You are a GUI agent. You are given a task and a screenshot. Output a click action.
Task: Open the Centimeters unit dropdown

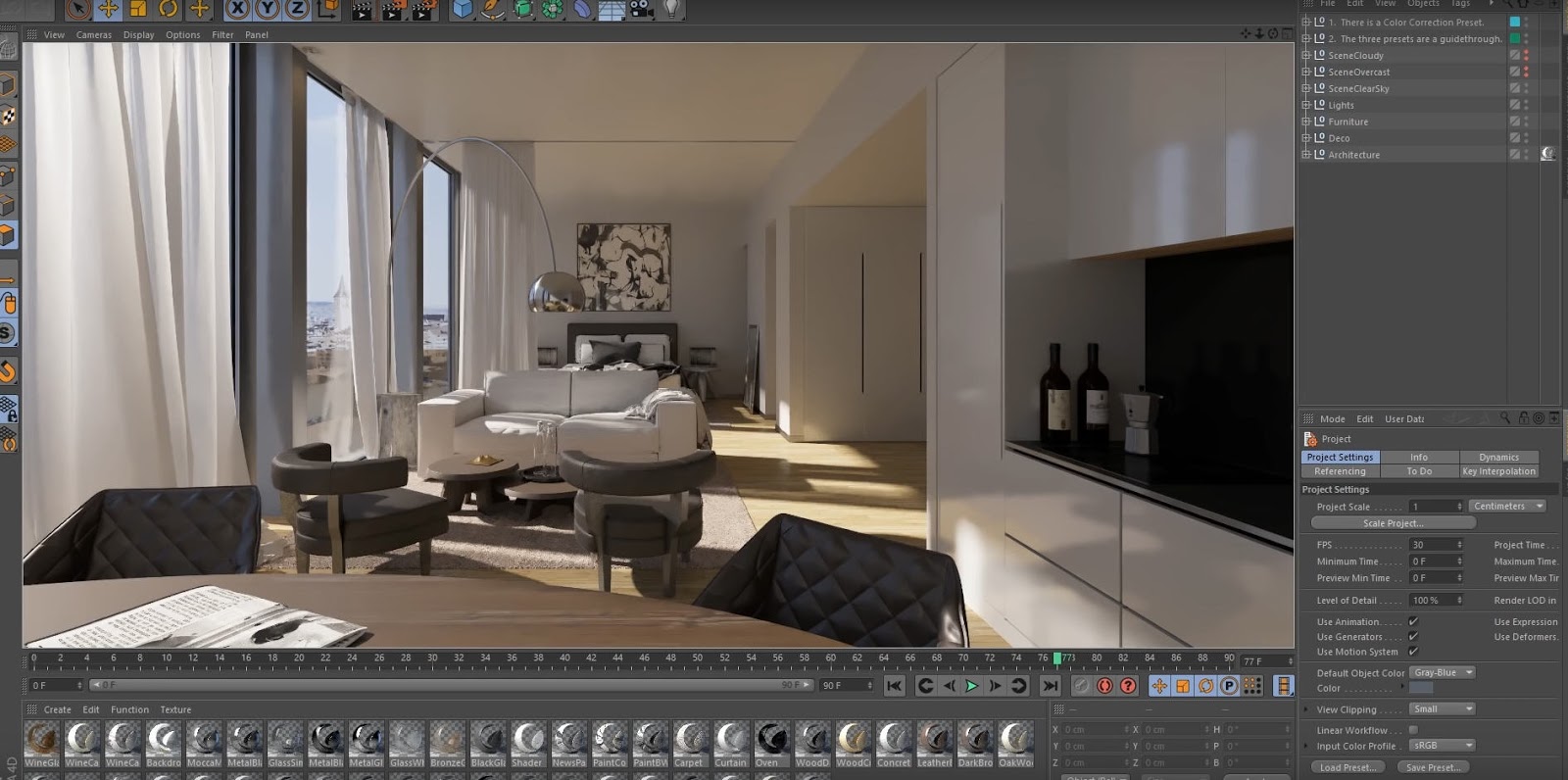(1508, 507)
